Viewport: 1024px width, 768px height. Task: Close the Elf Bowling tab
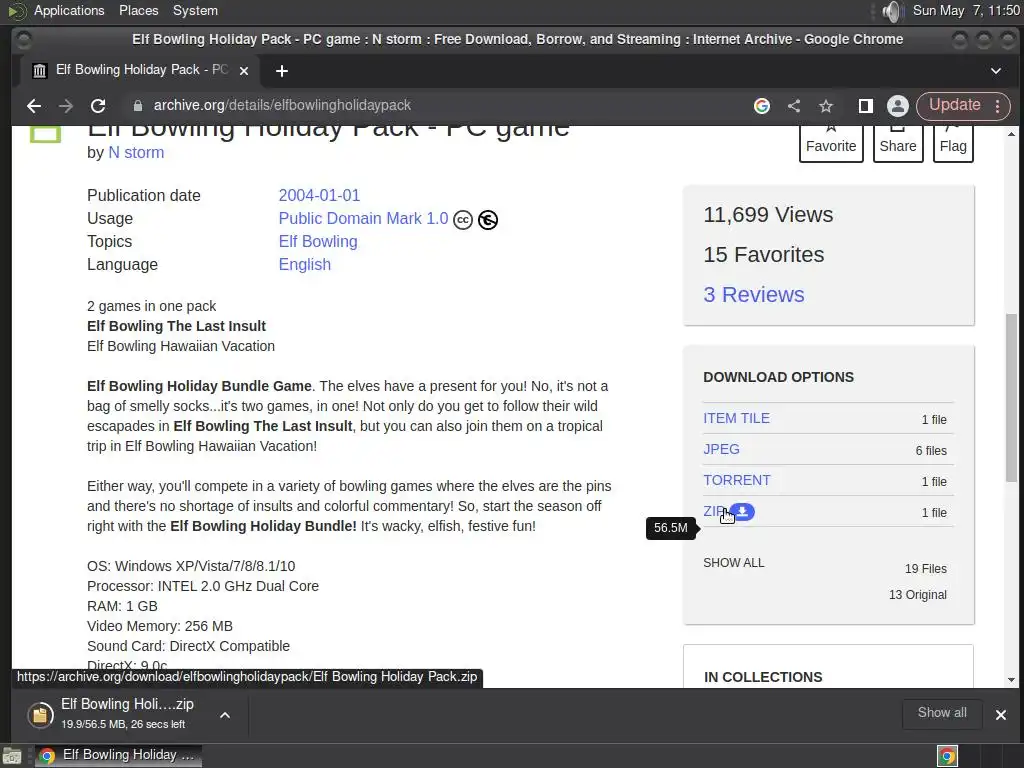click(244, 71)
